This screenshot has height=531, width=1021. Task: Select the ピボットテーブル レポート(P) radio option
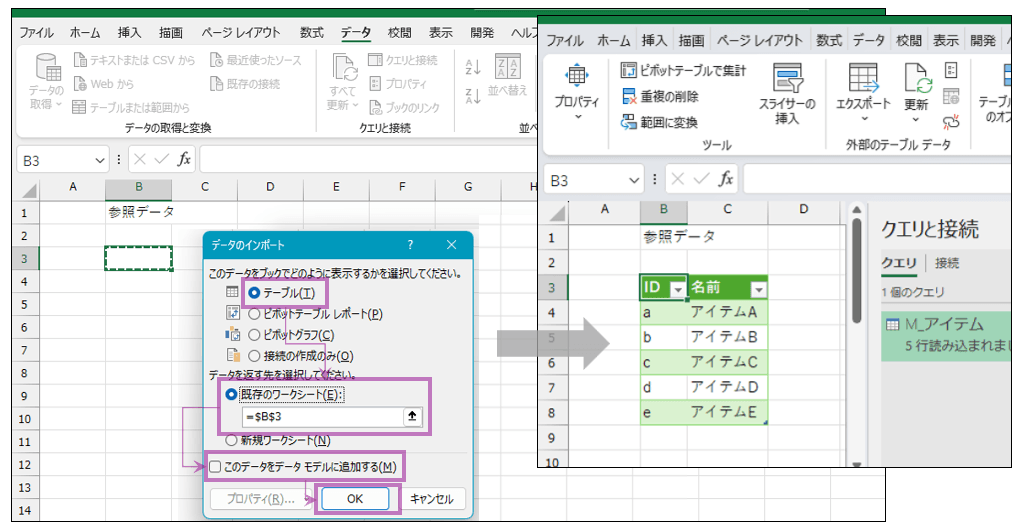254,314
